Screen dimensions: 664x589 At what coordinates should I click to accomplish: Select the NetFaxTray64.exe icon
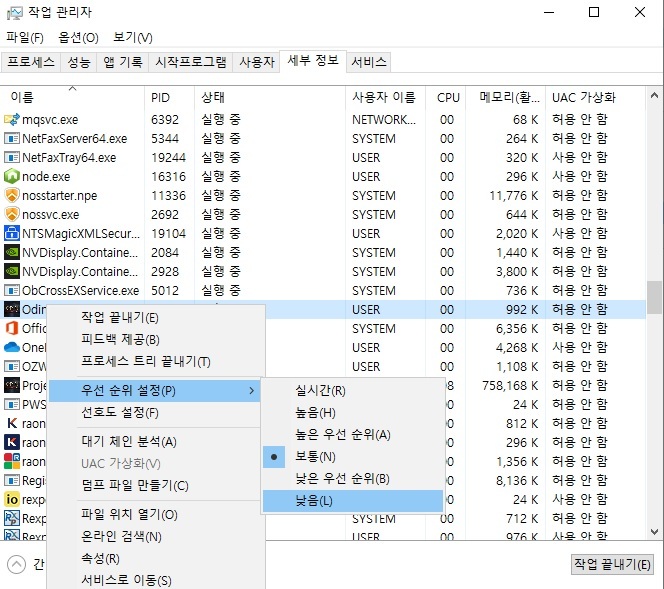click(12, 158)
